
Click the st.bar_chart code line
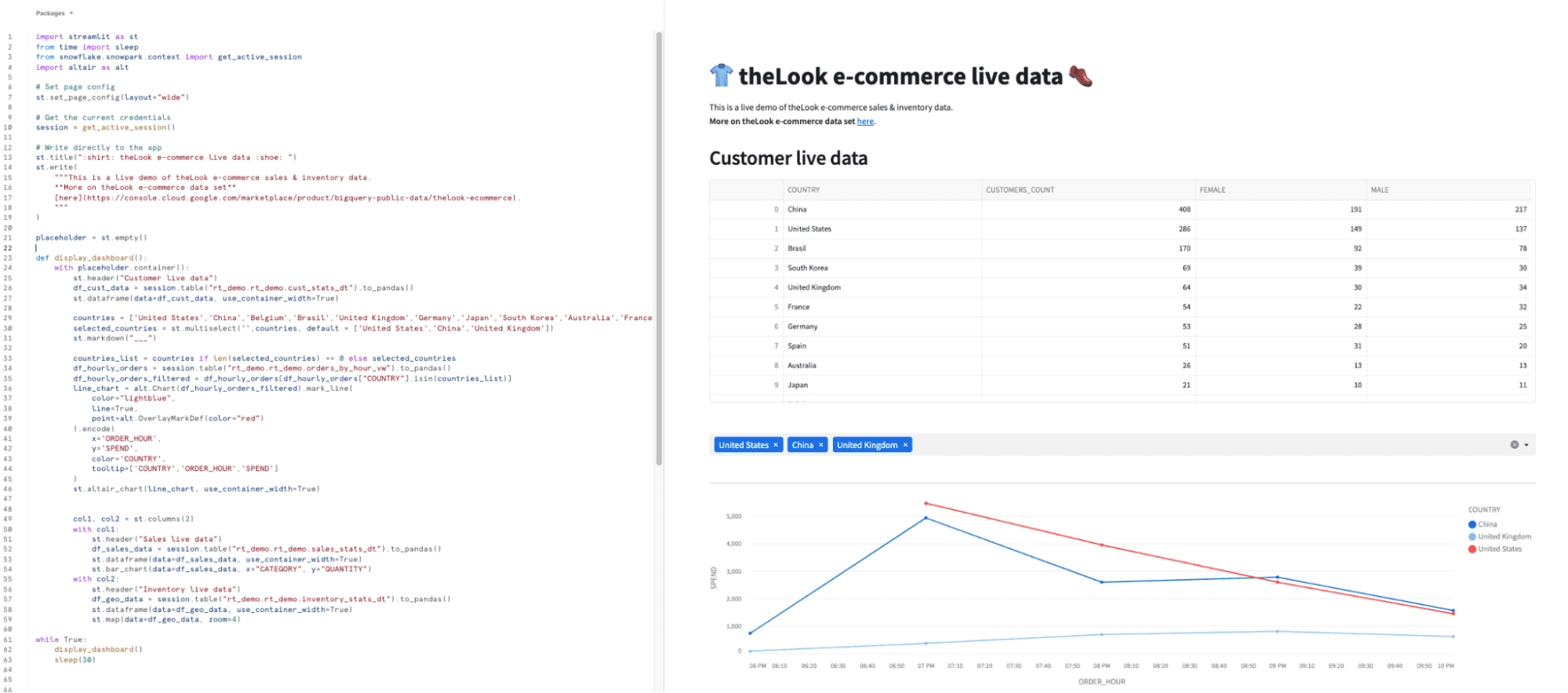point(231,569)
